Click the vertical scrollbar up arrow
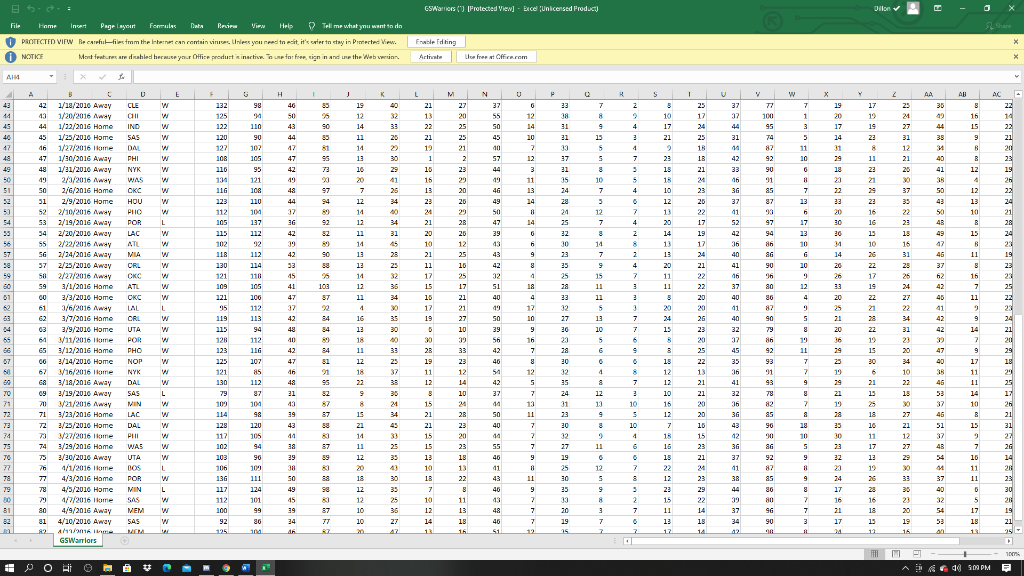Viewport: 1024px width, 576px height. pyautogui.click(x=1018, y=94)
